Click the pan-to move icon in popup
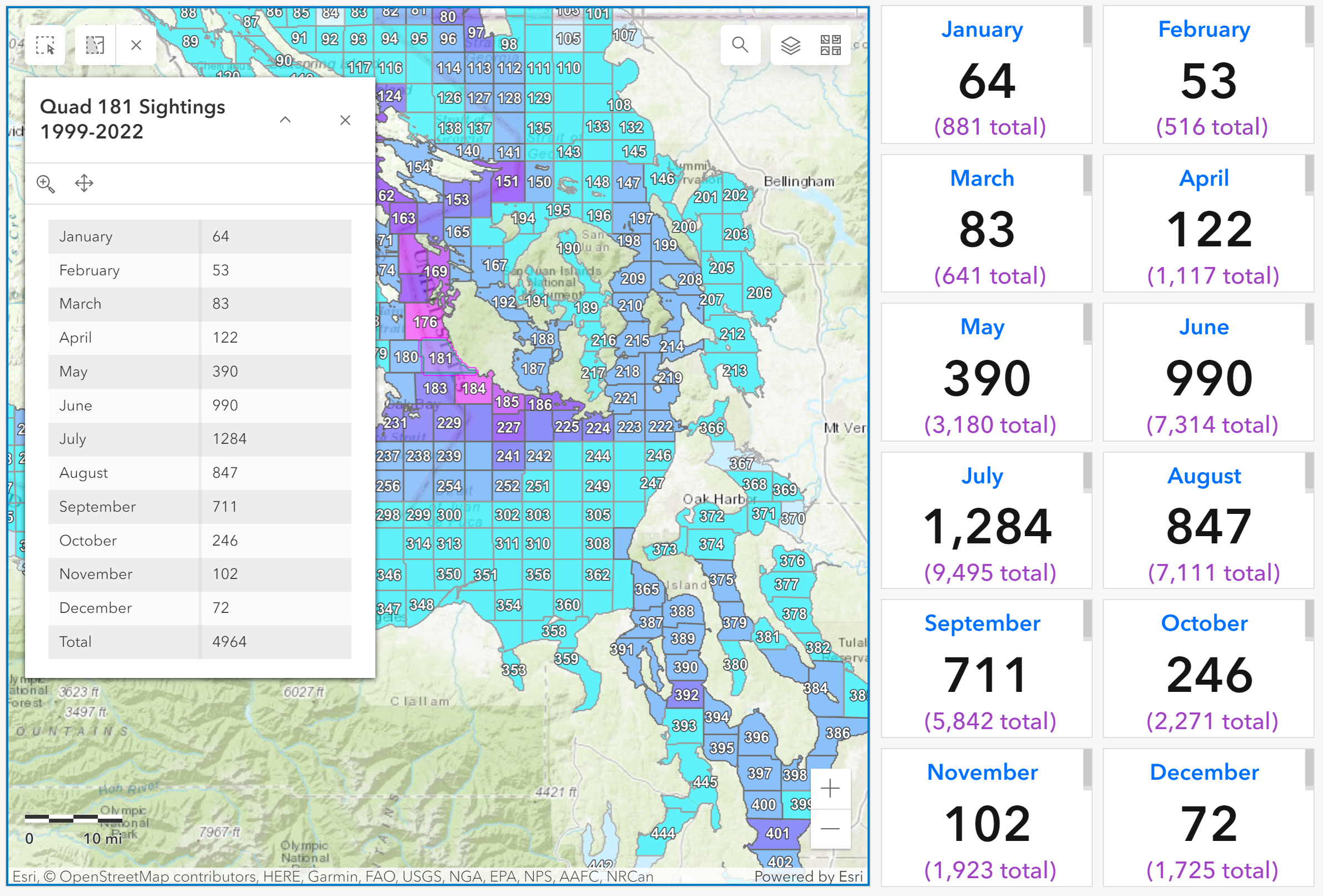 tap(85, 184)
